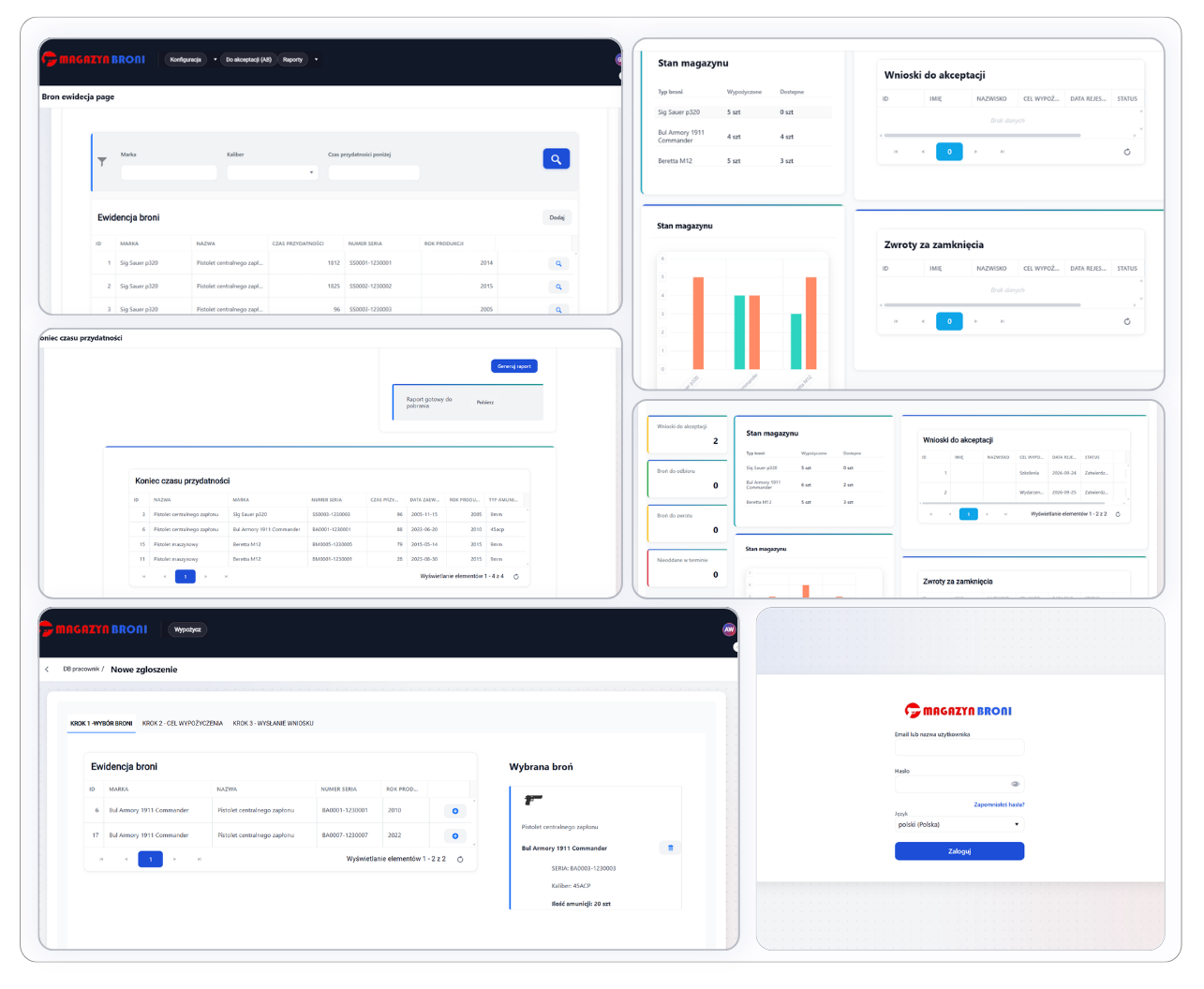Refresh the top-right Zwroty za zamknięcia table
The width and height of the screenshot is (1204, 989).
(x=1127, y=321)
